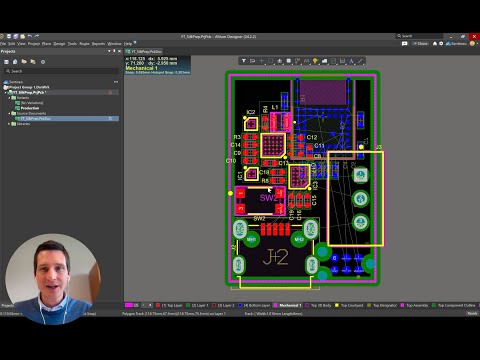480x360 pixels.
Task: Select the place via tool
Action: [315, 61]
